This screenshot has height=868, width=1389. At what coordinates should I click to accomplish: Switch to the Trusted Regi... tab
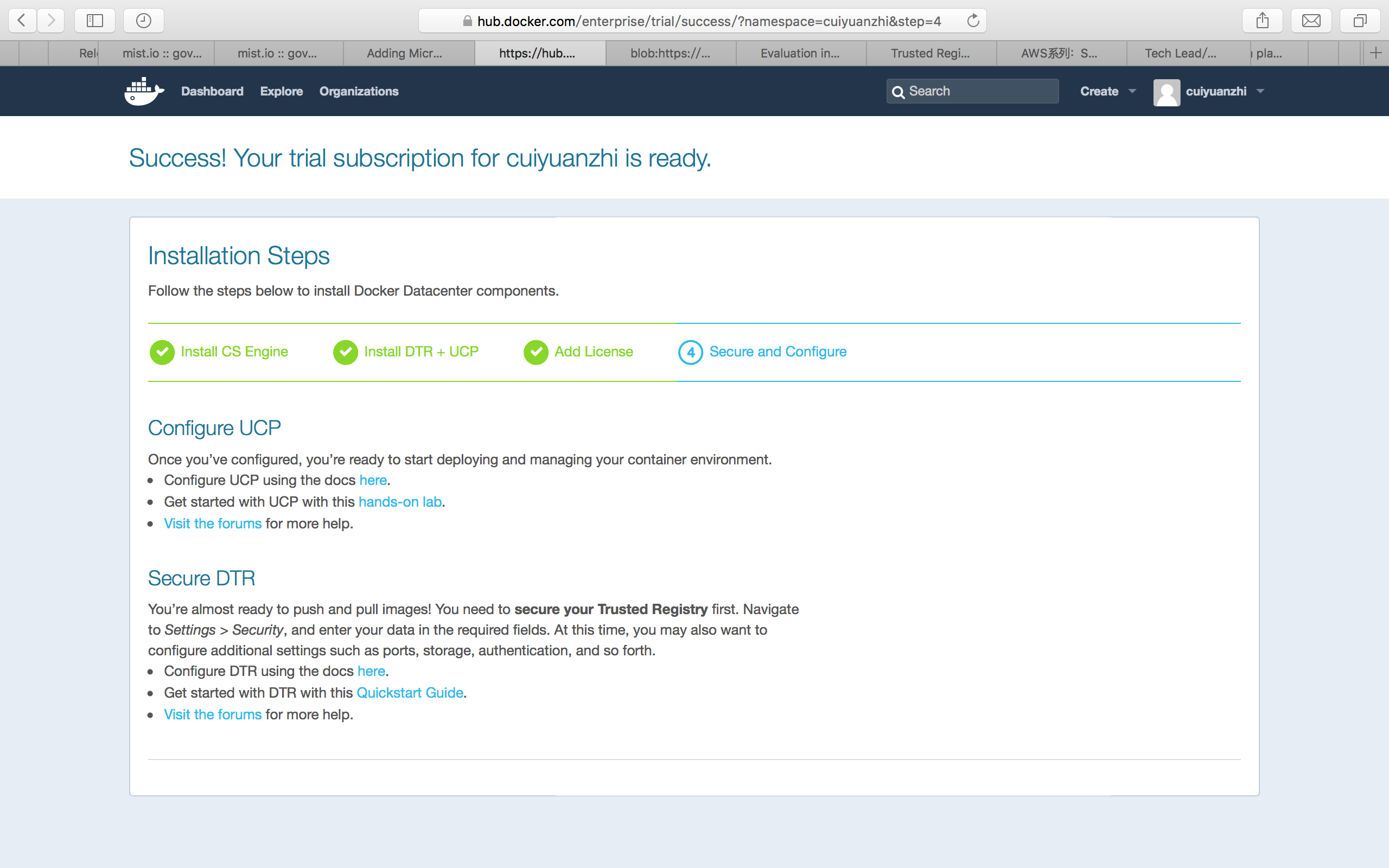coord(931,53)
